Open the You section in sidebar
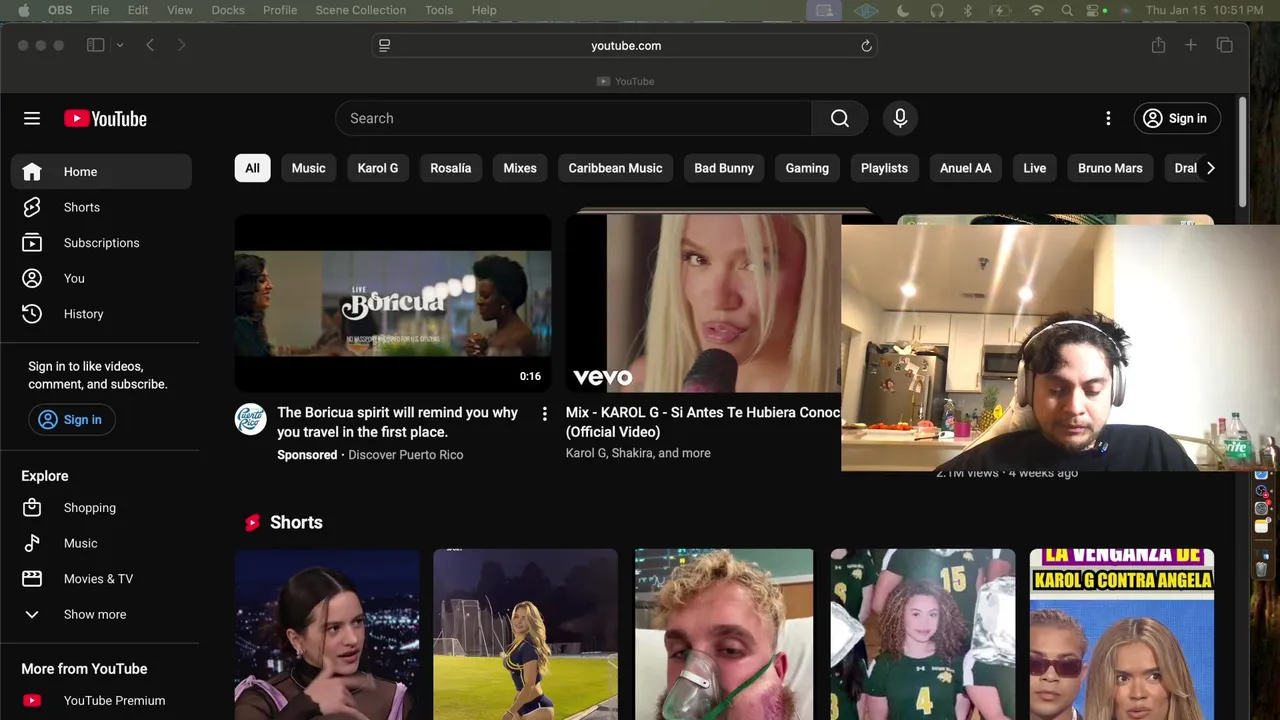The image size is (1280, 720). click(101, 278)
